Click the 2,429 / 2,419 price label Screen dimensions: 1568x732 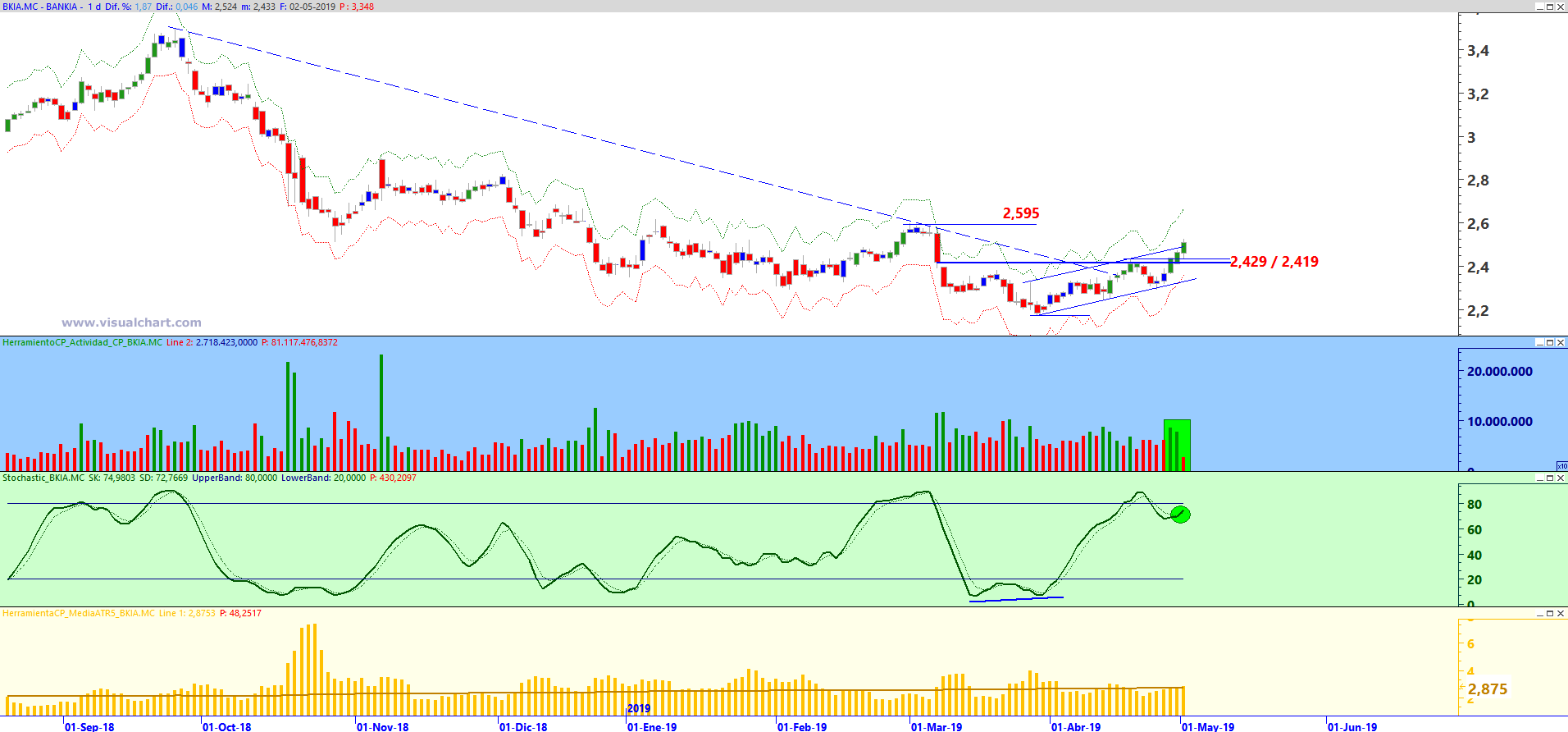pos(1274,262)
